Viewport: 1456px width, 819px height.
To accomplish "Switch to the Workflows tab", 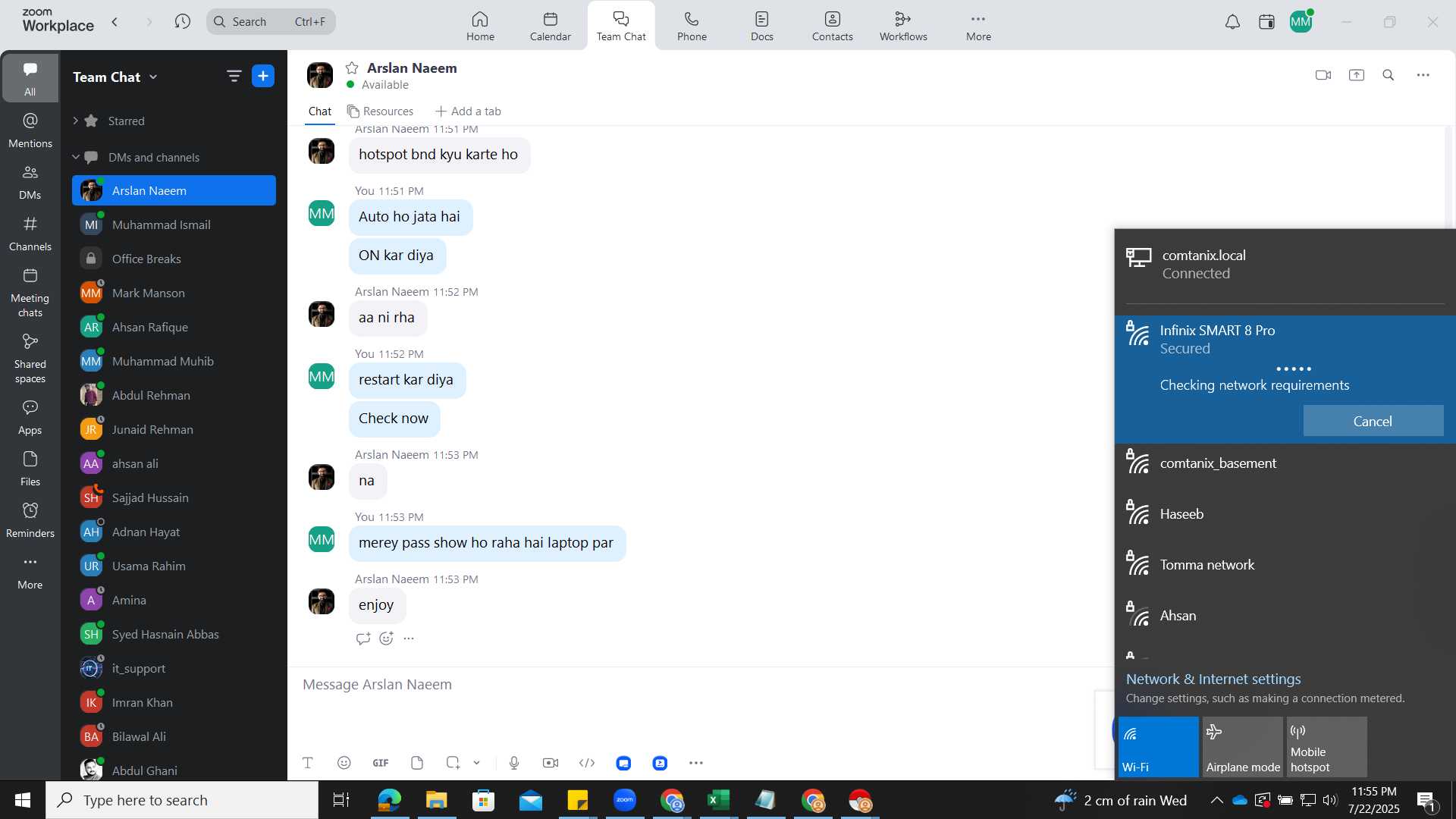I will (x=903, y=26).
